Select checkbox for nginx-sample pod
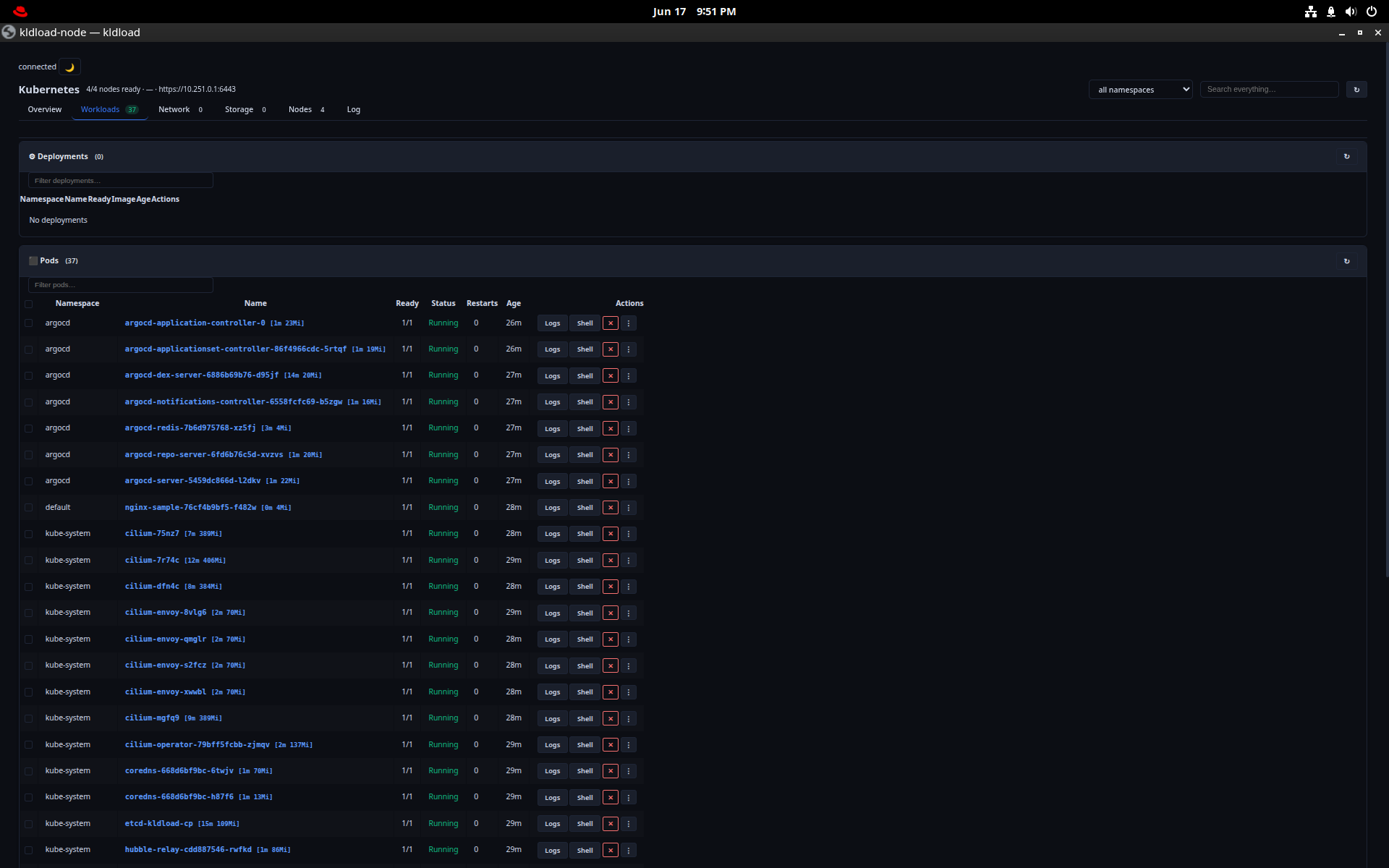 [29, 508]
